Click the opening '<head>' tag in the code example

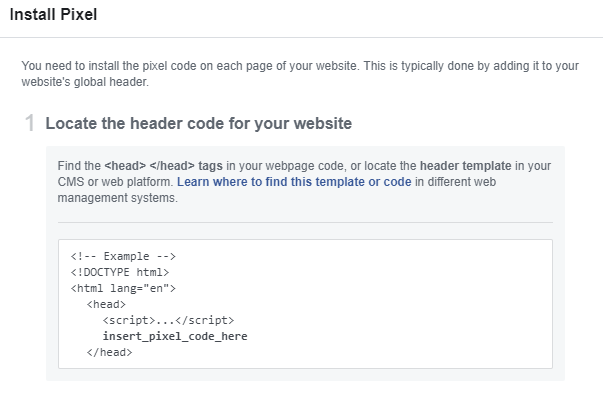(x=106, y=304)
